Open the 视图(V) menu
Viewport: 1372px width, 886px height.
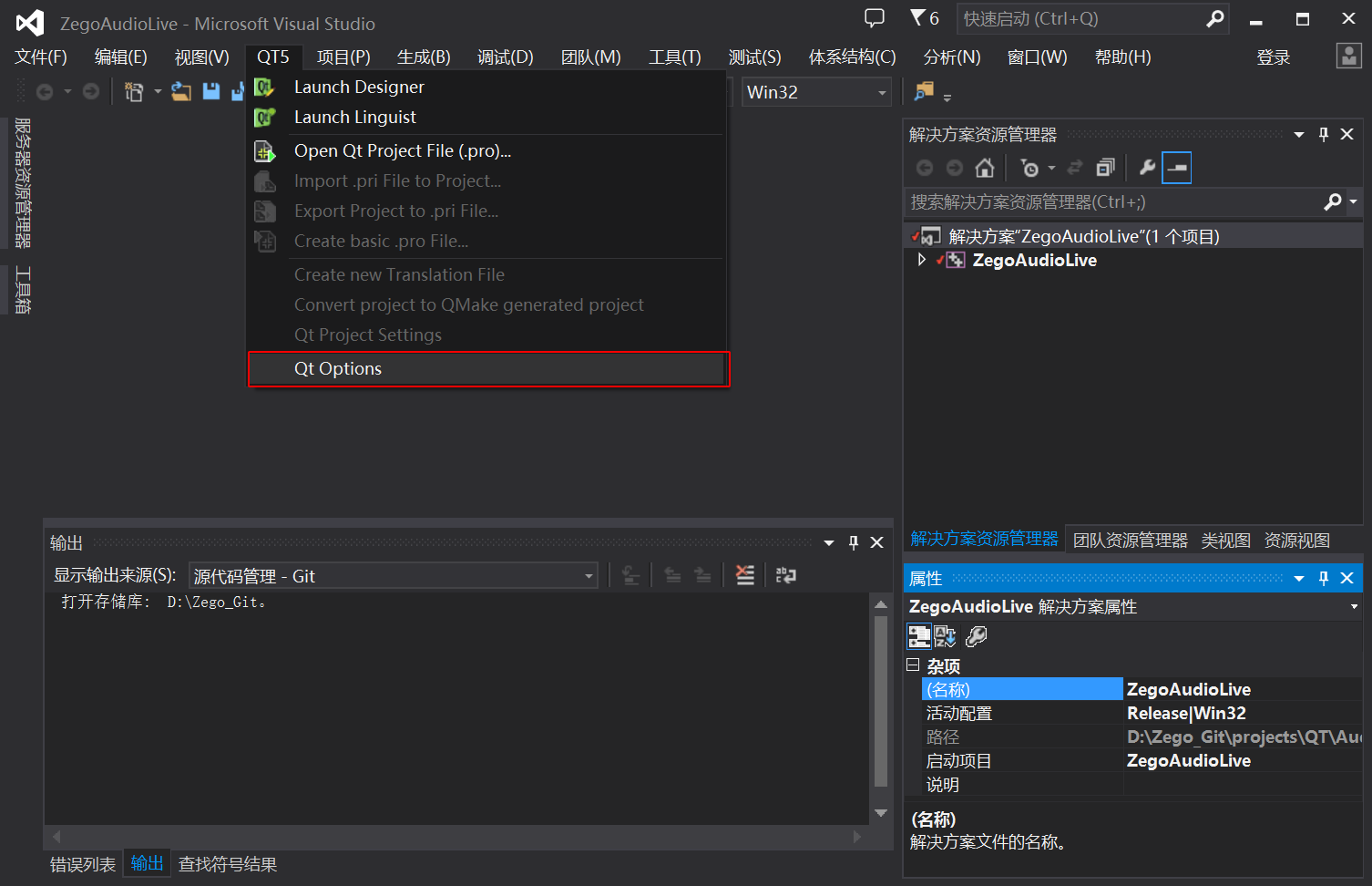coord(201,57)
